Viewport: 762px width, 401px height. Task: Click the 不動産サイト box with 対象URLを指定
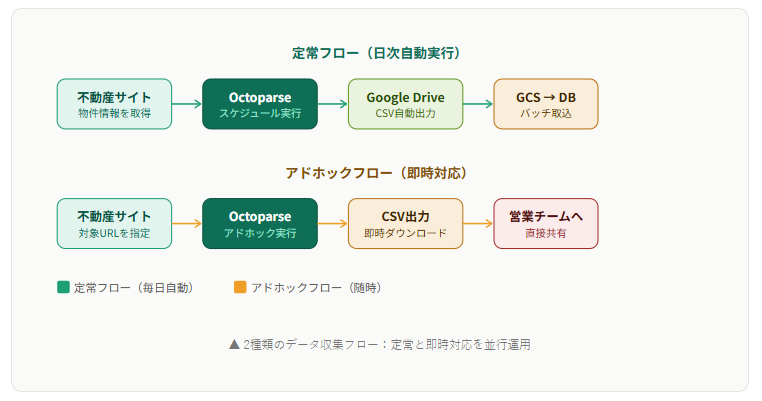coord(114,223)
